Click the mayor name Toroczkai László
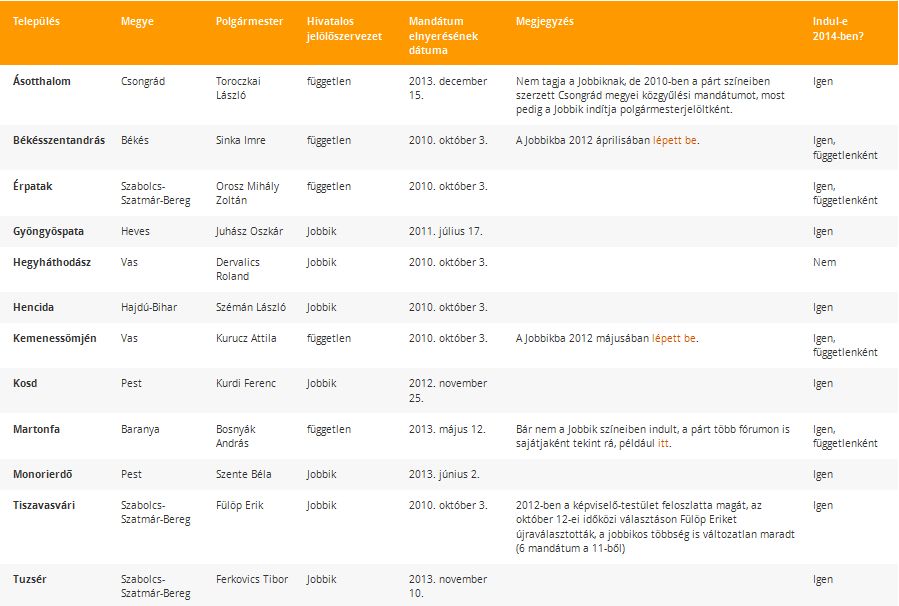This screenshot has width=899, height=606. [x=238, y=88]
